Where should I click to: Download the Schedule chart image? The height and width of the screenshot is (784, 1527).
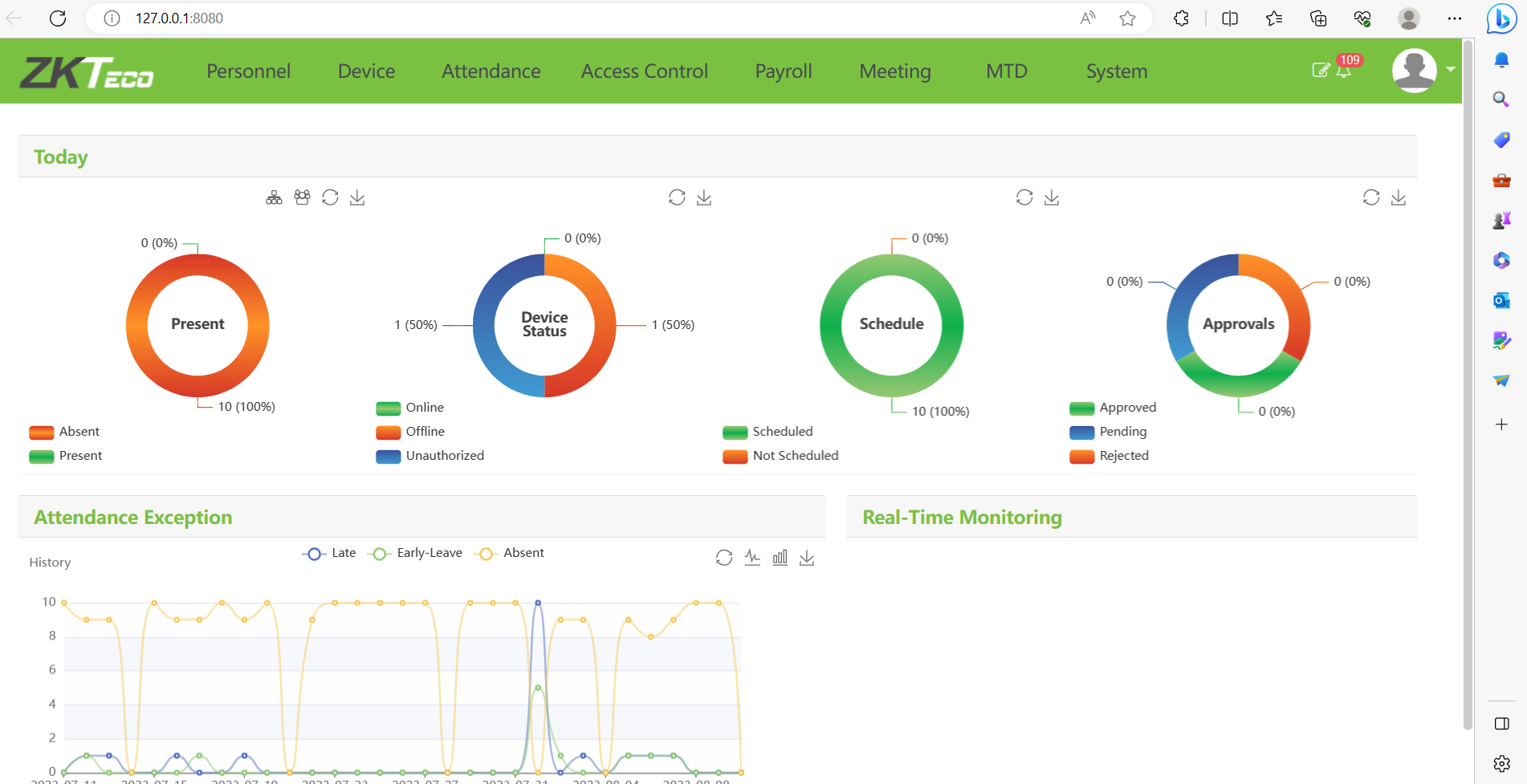click(1052, 197)
